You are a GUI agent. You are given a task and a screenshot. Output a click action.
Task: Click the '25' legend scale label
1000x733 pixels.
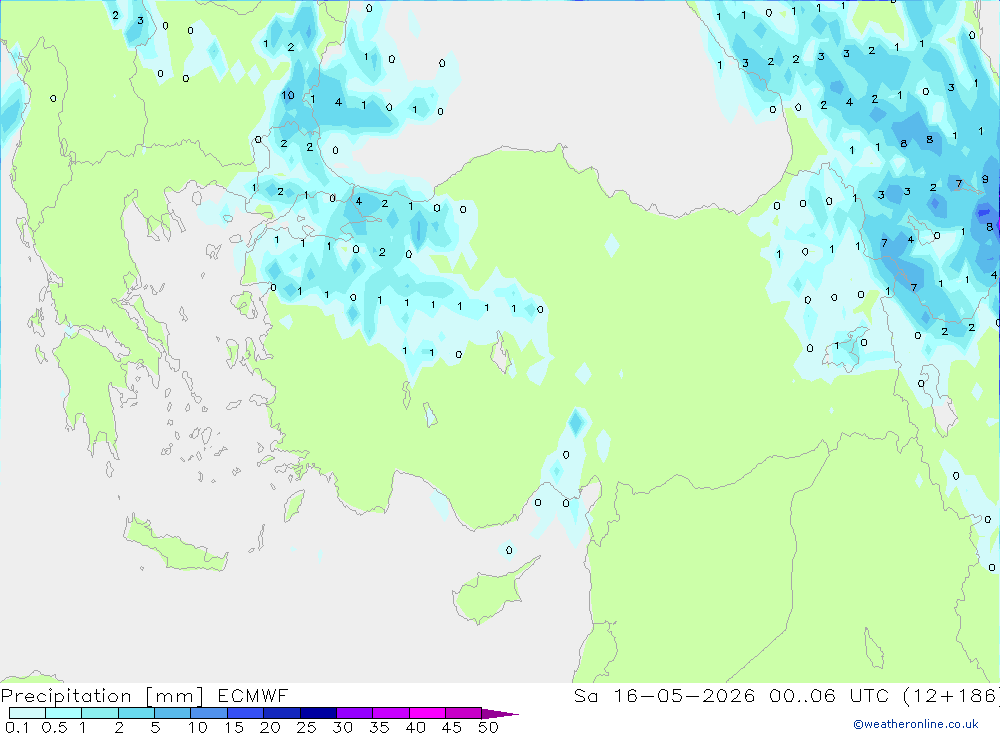[306, 727]
